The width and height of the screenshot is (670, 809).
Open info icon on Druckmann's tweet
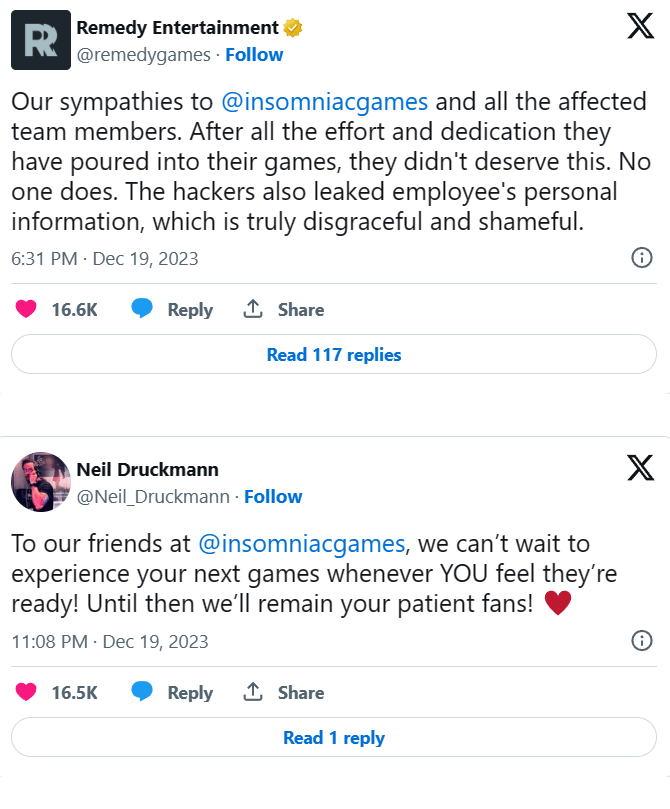[642, 640]
